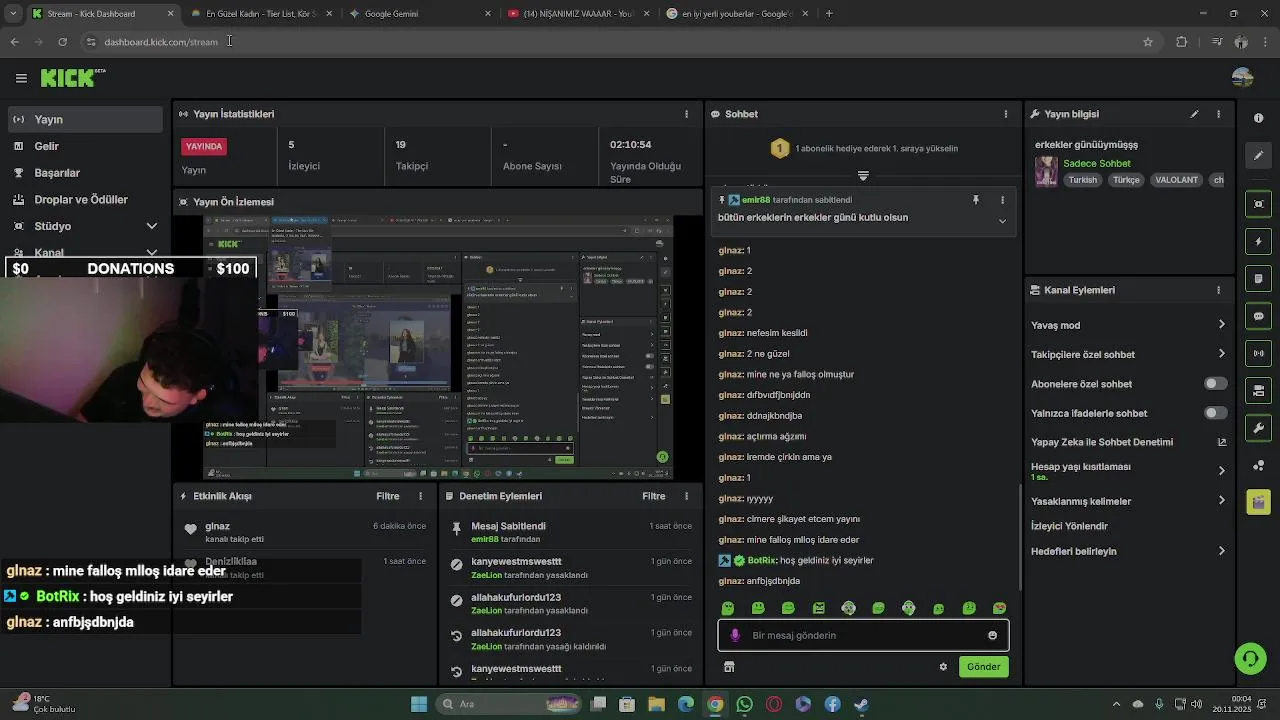
Task: Open File Explorer from the taskbar
Action: pos(656,704)
